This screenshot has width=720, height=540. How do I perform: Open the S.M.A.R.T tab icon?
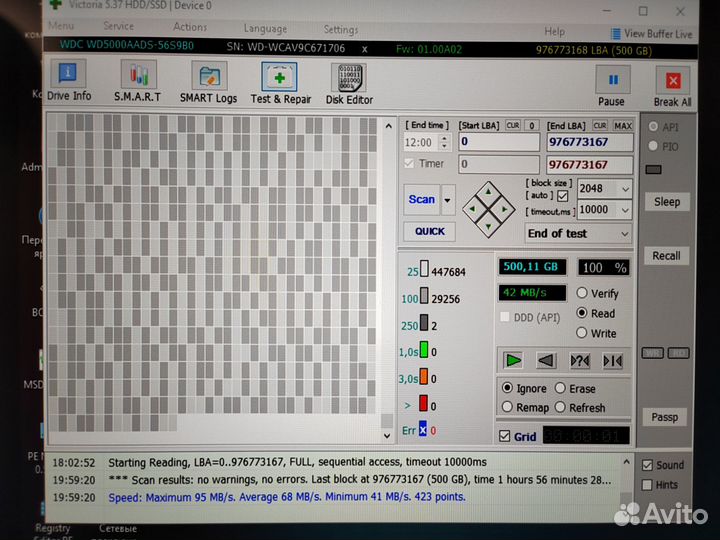(x=138, y=81)
